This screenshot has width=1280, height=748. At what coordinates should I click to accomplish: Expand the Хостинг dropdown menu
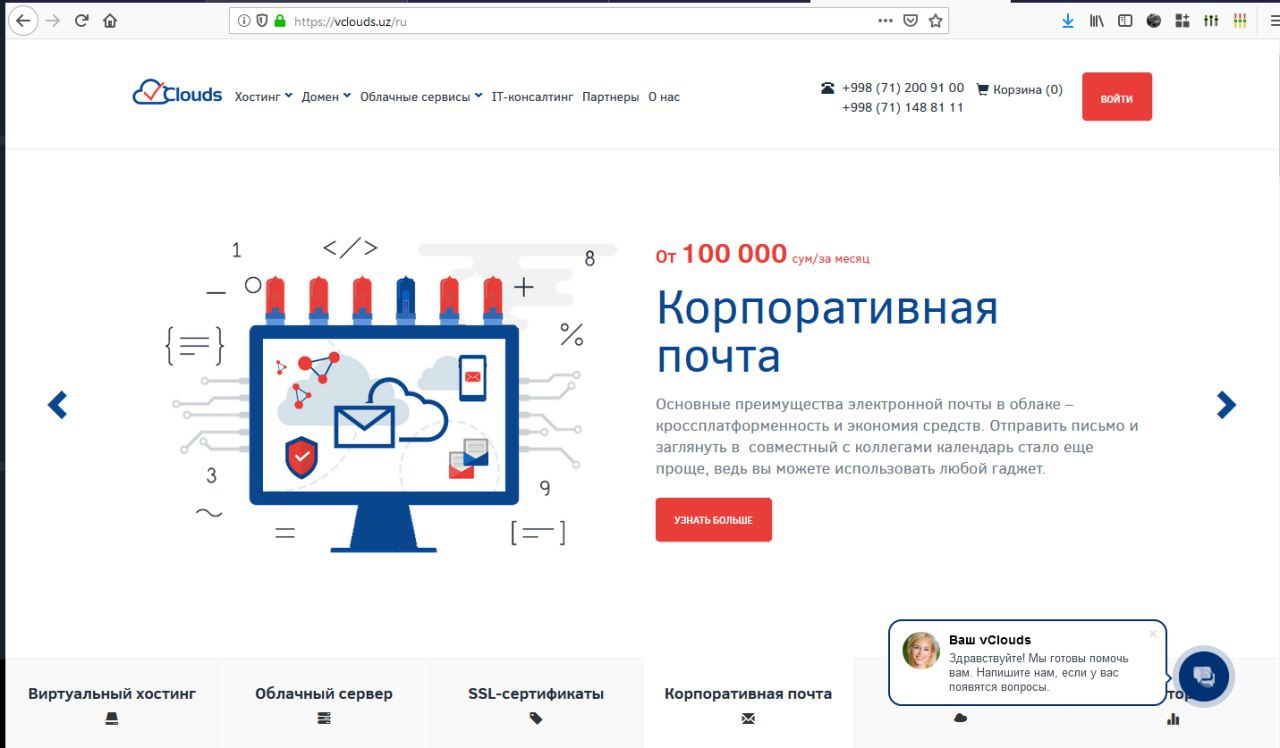point(263,97)
